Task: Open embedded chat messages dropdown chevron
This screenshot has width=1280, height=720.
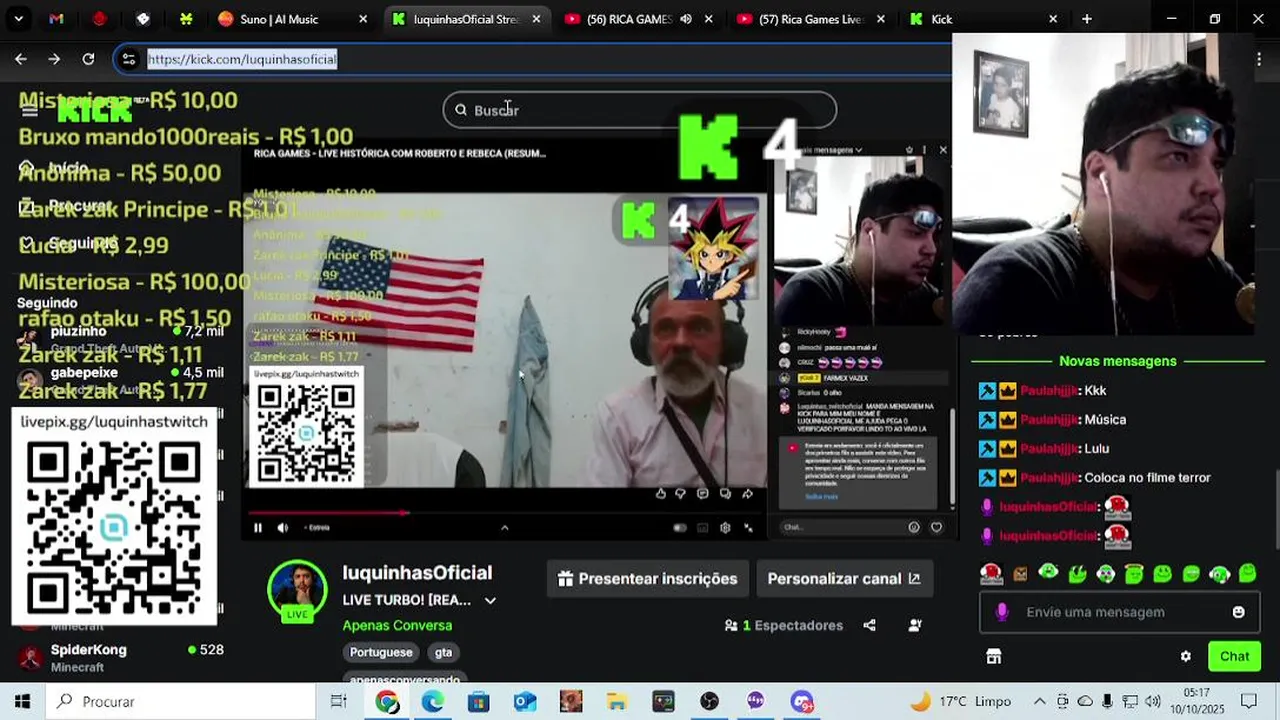Action: pyautogui.click(x=858, y=150)
